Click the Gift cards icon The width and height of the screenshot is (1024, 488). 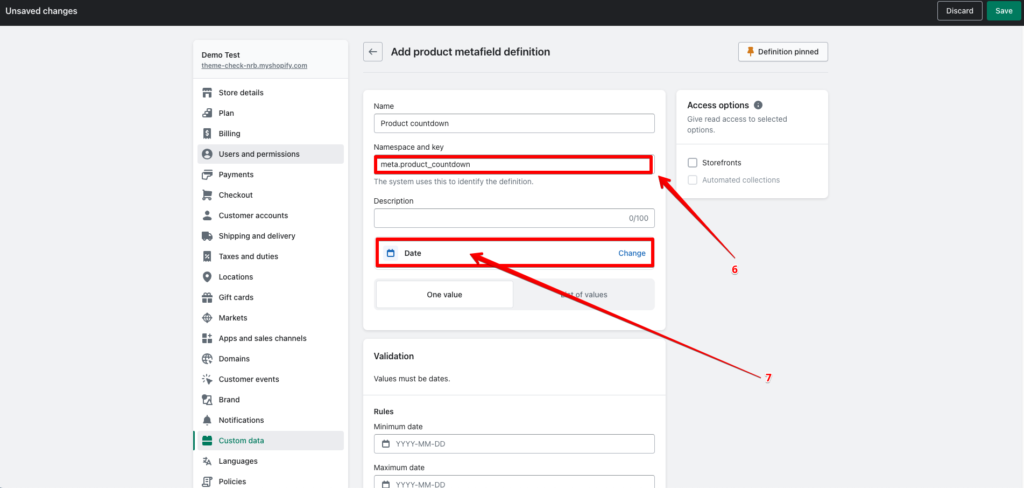point(207,297)
